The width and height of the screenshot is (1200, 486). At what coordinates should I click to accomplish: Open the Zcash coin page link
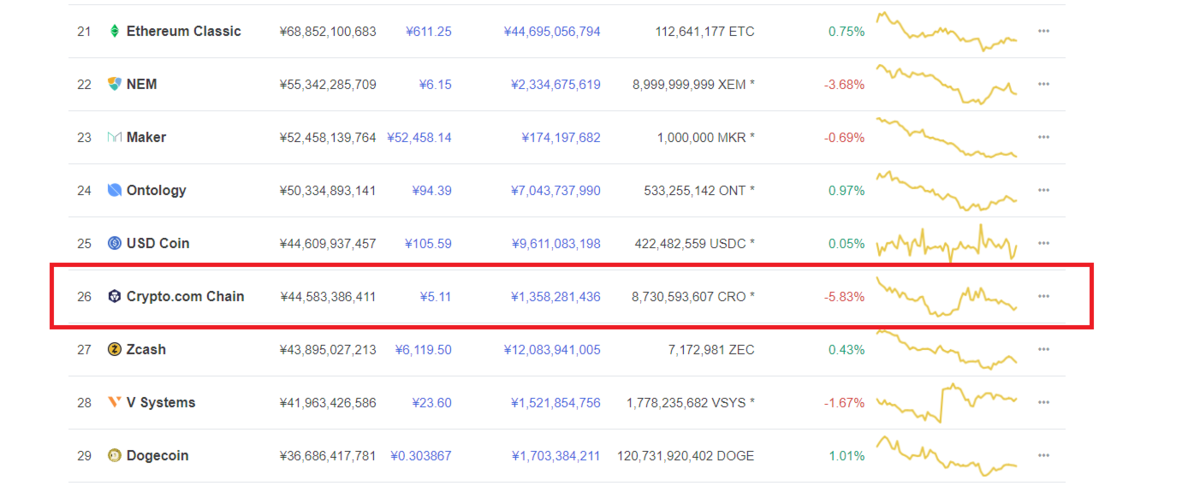[x=146, y=349]
